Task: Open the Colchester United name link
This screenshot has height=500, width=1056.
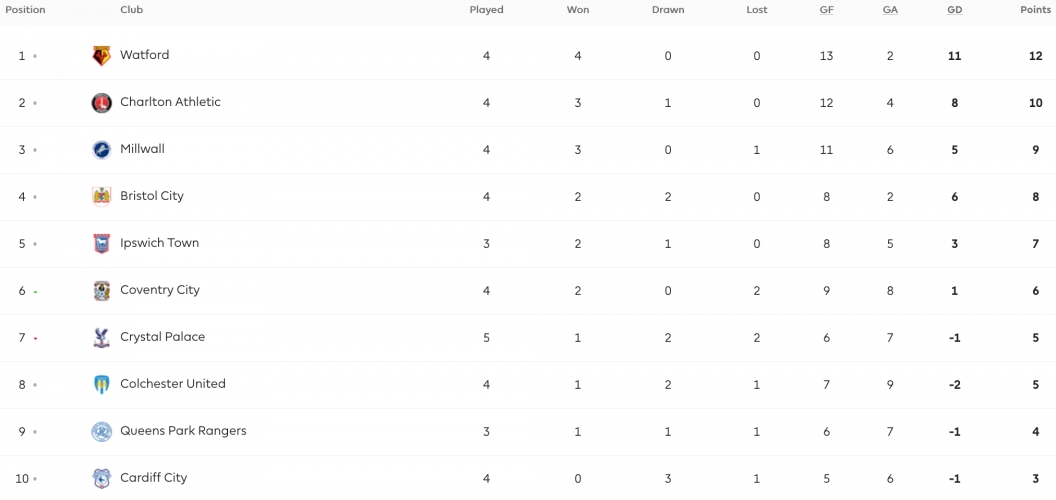Action: point(172,383)
